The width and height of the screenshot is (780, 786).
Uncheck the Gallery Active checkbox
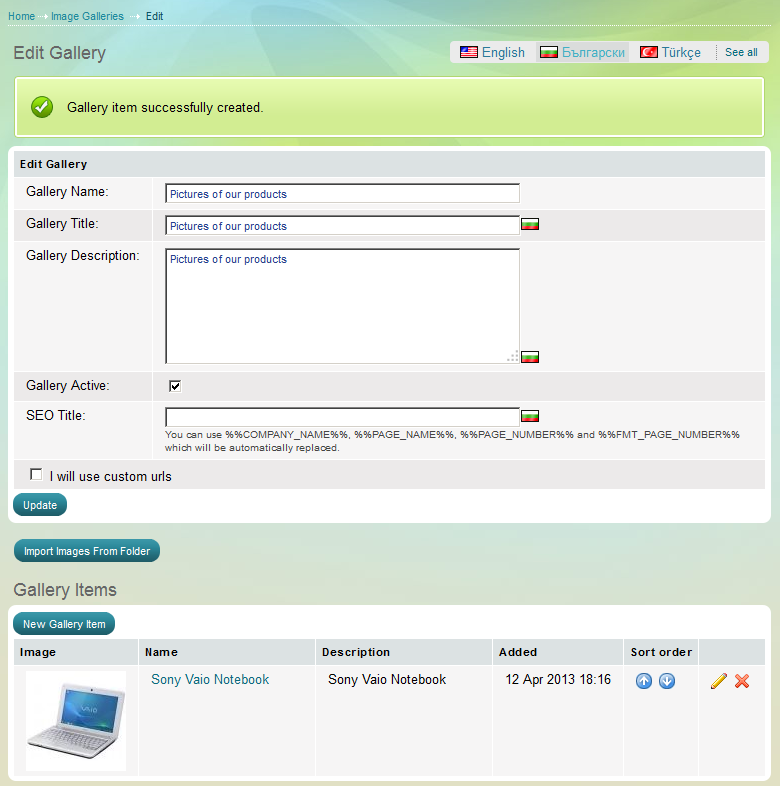click(x=175, y=386)
